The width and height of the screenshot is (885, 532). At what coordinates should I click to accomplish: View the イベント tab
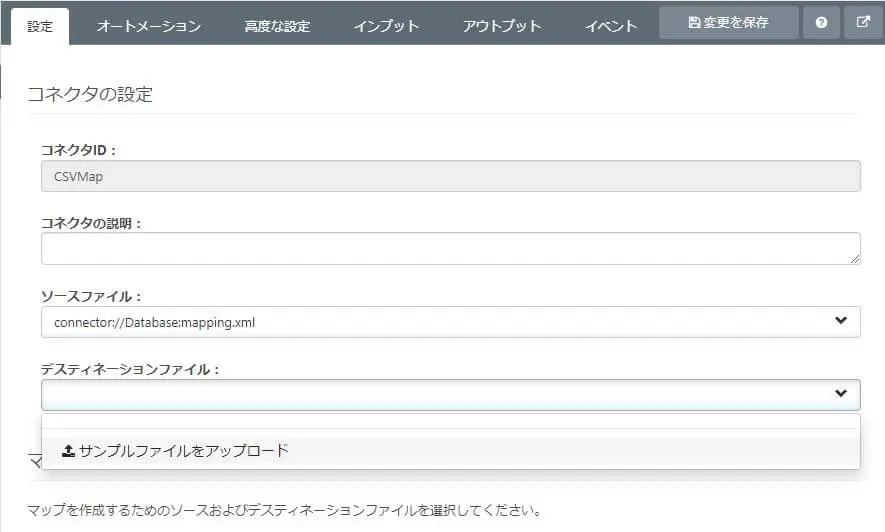tap(610, 26)
